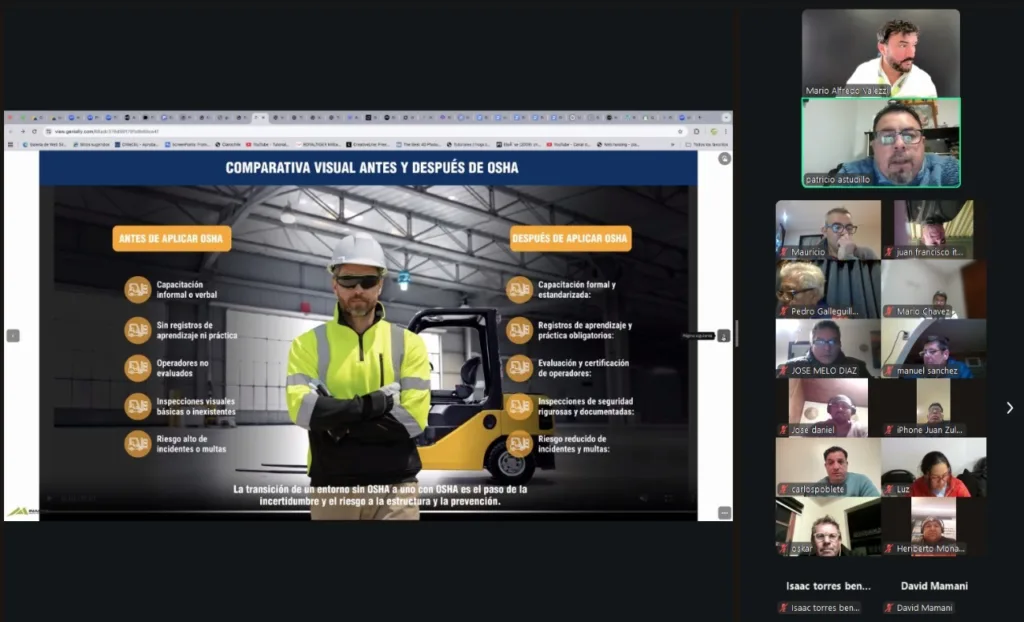Select patricio astudillo's video tile
1024x622 pixels.
tap(881, 142)
